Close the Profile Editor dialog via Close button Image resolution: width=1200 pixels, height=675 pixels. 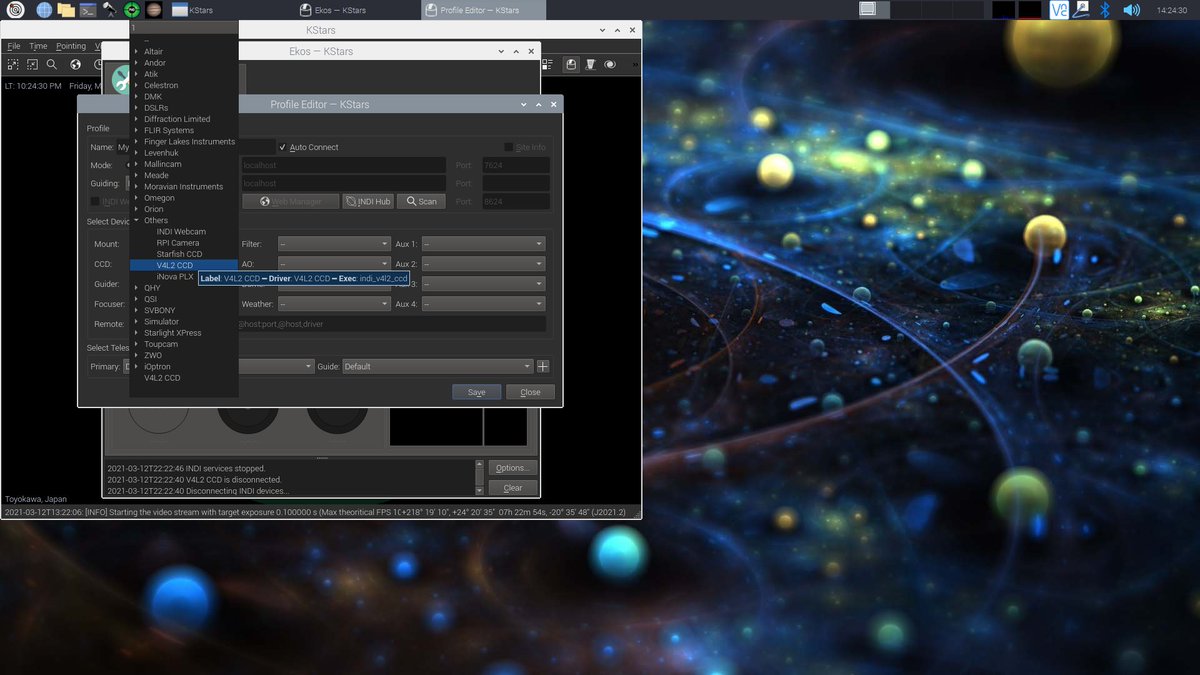coord(530,392)
